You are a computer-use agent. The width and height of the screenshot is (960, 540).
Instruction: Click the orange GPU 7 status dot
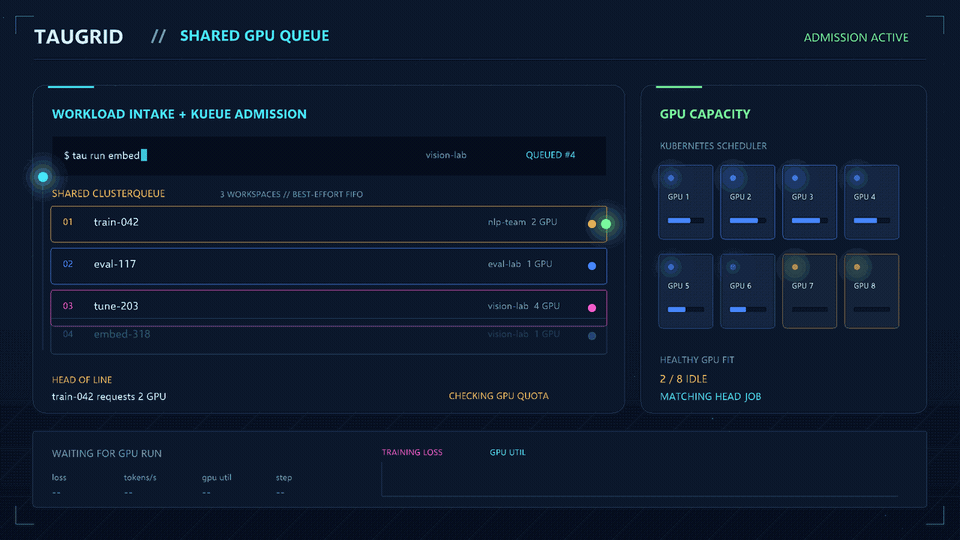pyautogui.click(x=795, y=267)
